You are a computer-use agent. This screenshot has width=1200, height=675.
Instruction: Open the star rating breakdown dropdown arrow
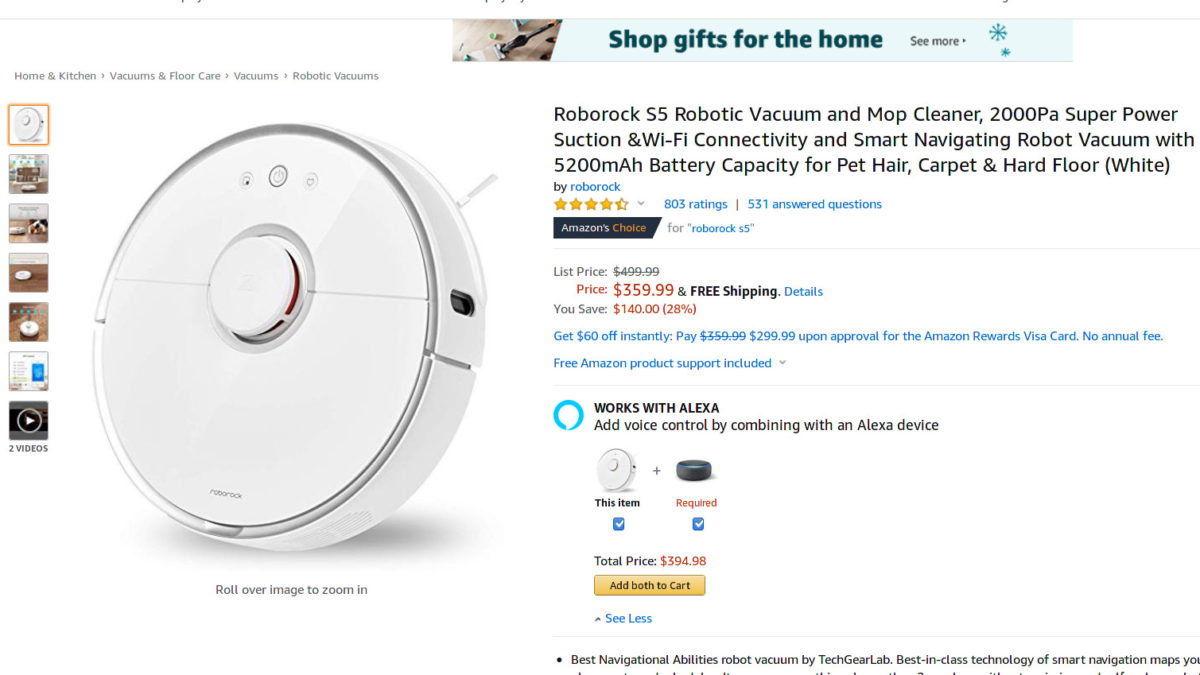coord(641,204)
